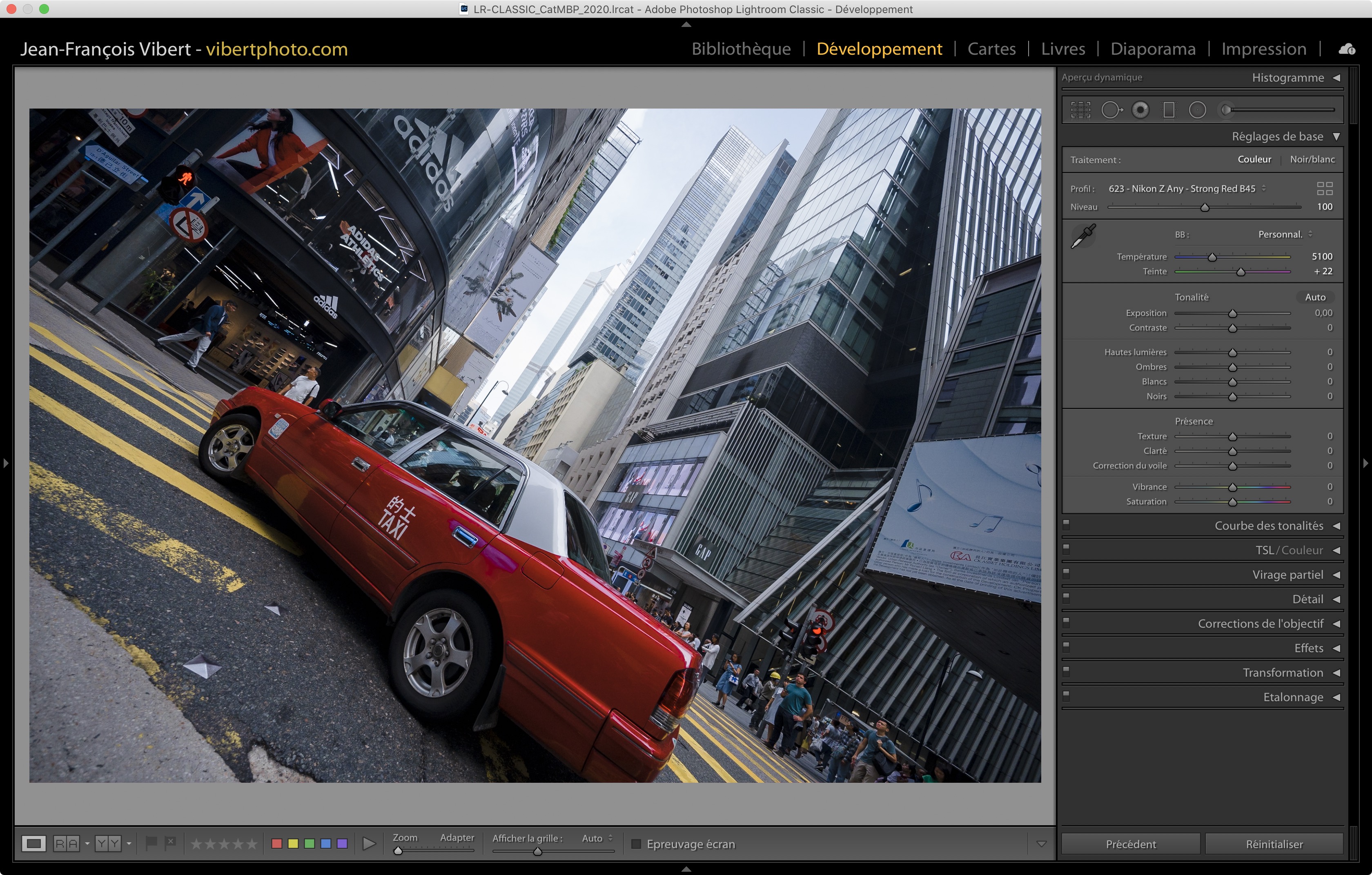Open the Impression module

pos(1263,49)
